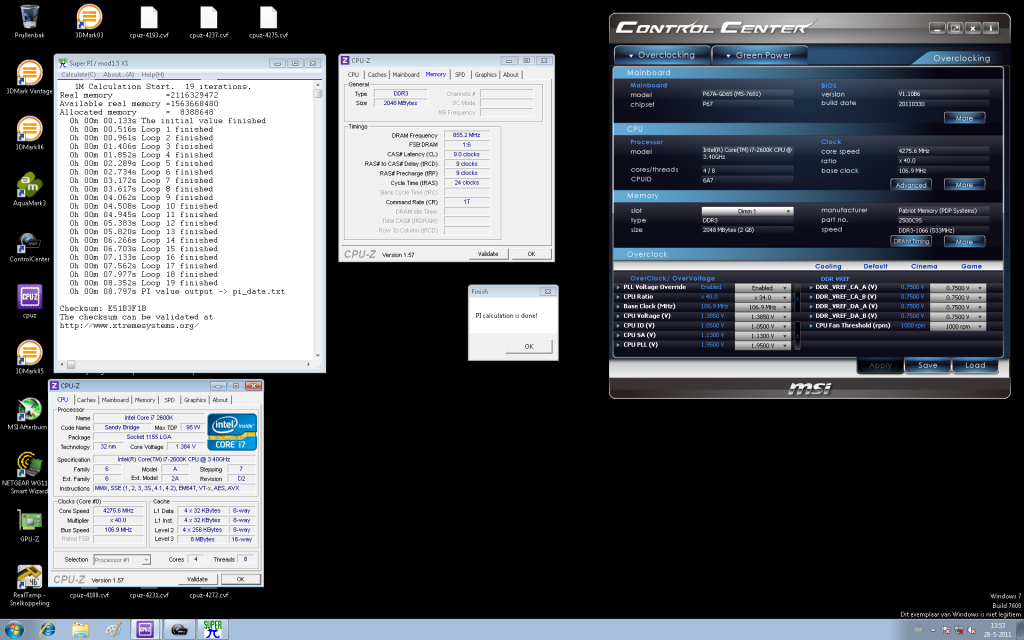Screen dimensions: 1024x640
Task: Launch the GPU-Z desktop shortcut
Action: click(x=29, y=526)
